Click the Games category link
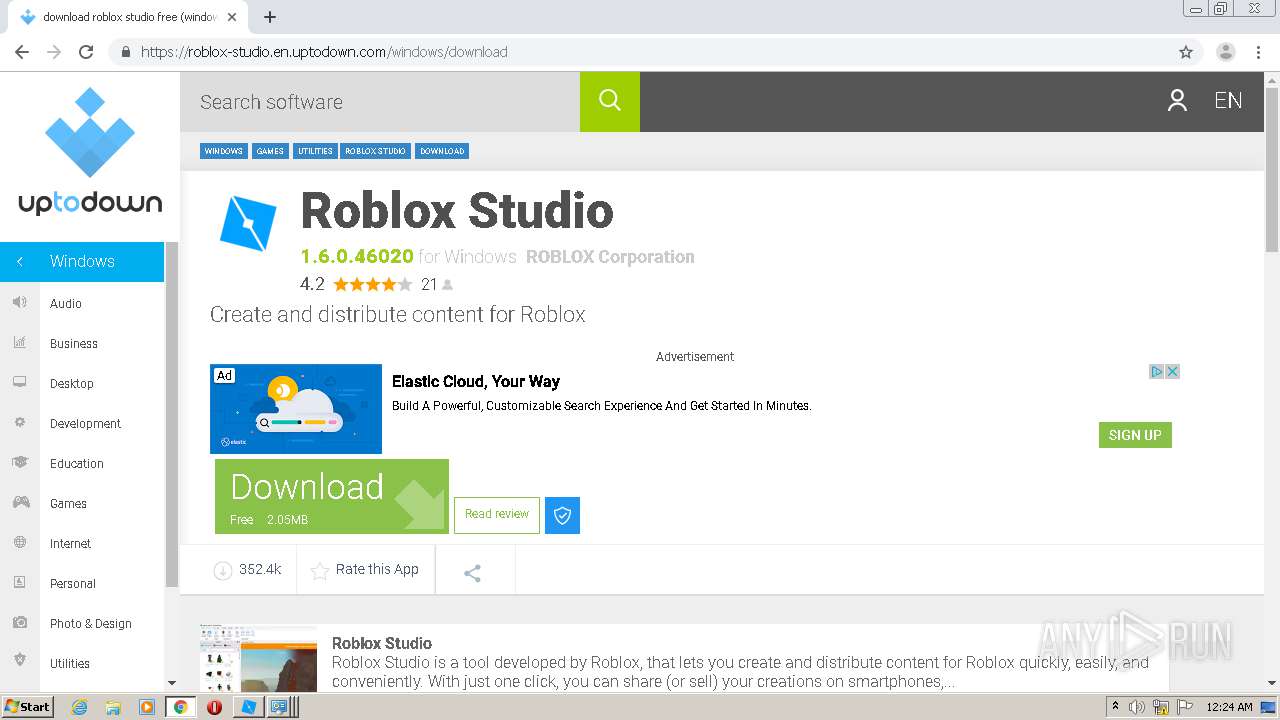Image resolution: width=1280 pixels, height=720 pixels. point(68,503)
